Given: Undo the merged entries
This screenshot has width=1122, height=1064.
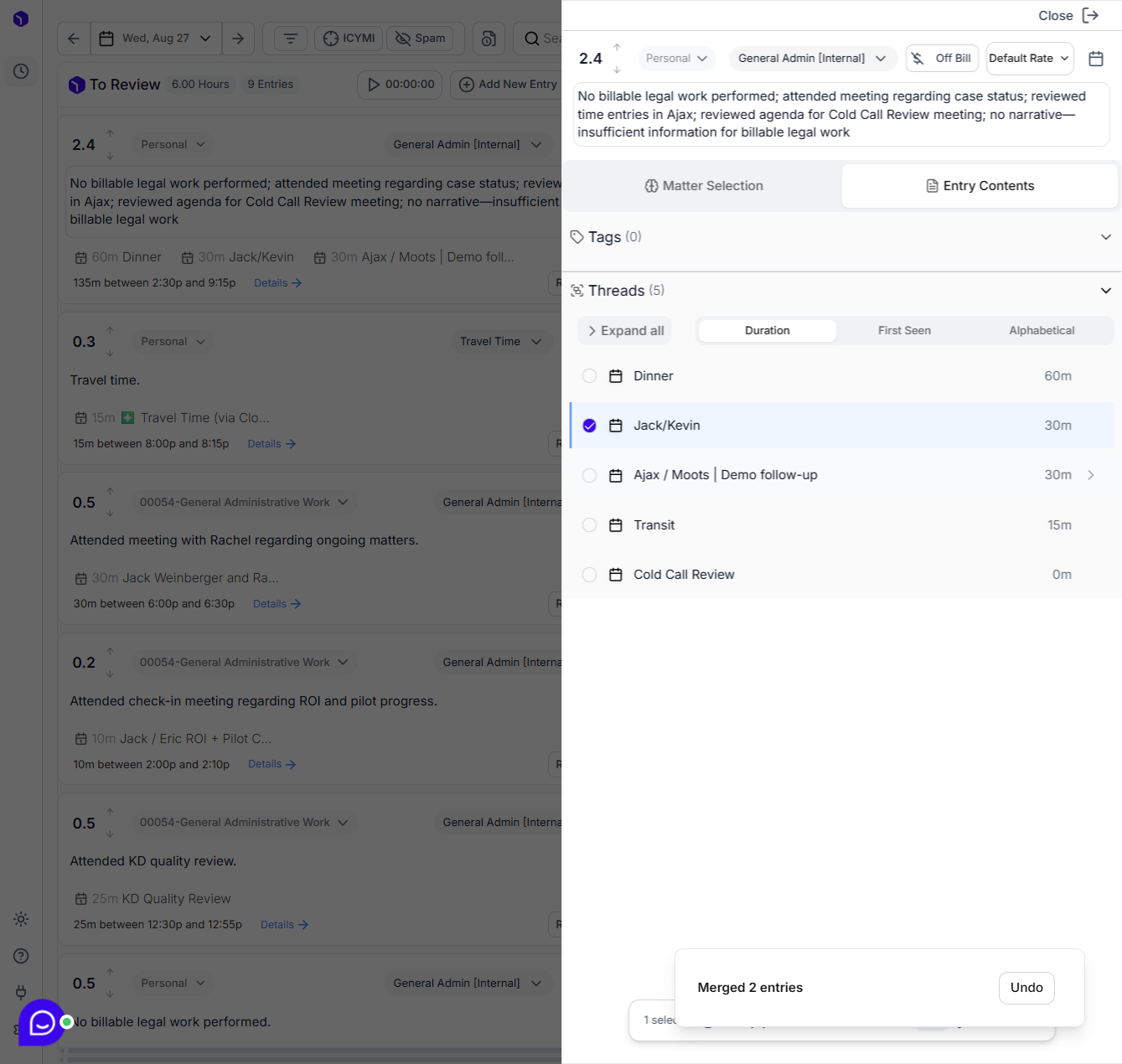Looking at the screenshot, I should click(x=1026, y=988).
